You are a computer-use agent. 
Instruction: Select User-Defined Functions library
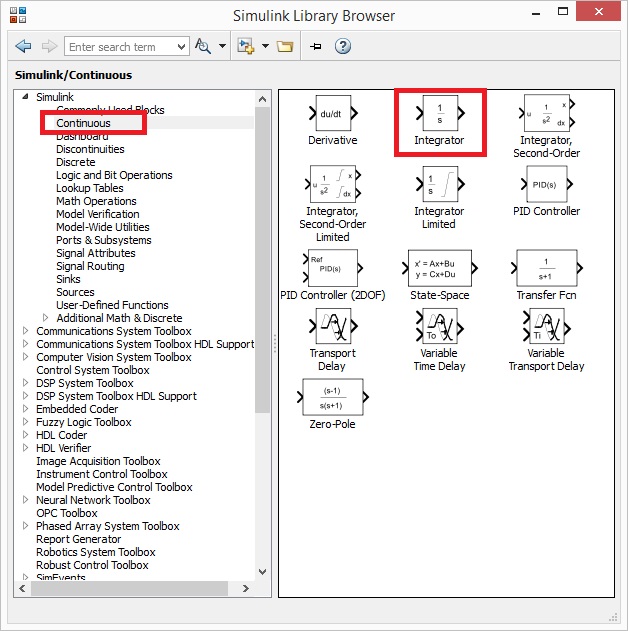click(112, 305)
